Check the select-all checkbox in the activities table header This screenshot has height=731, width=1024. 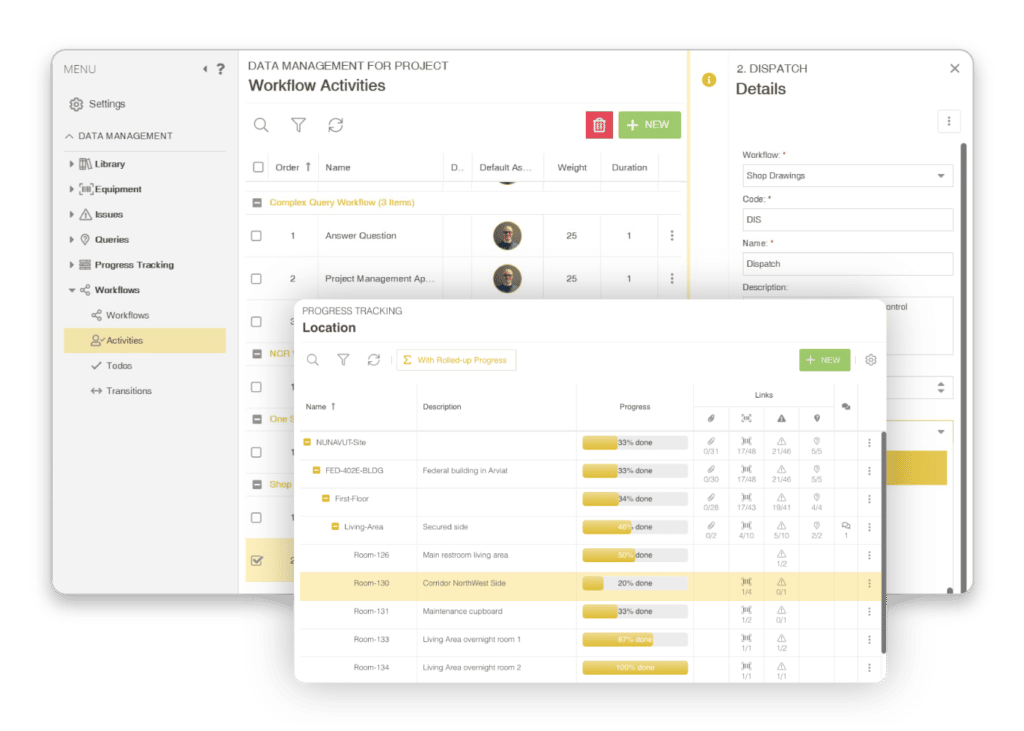[256, 167]
